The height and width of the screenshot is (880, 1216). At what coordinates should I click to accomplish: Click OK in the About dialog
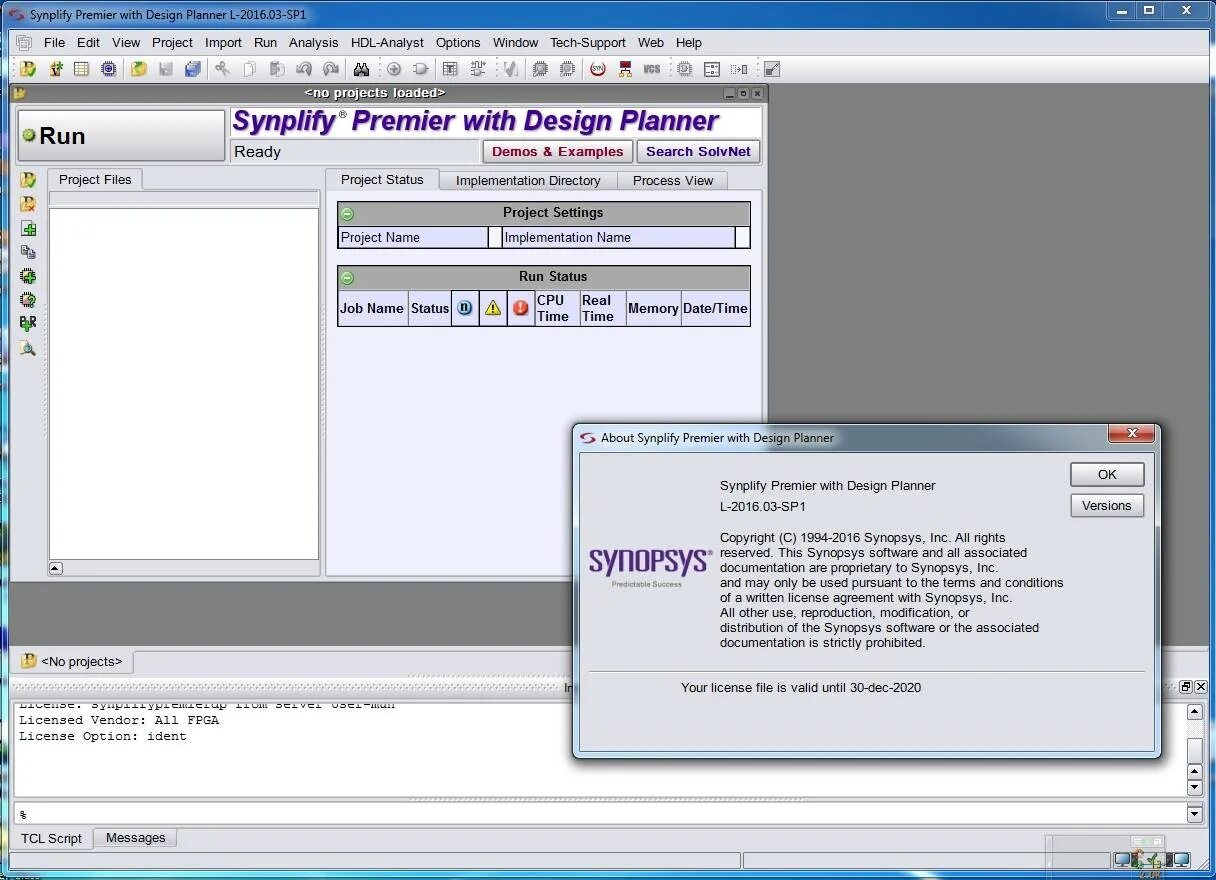1106,475
